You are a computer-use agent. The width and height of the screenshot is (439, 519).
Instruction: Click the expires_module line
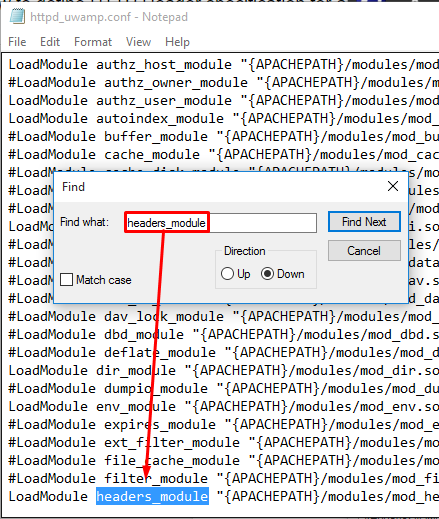(x=223, y=424)
